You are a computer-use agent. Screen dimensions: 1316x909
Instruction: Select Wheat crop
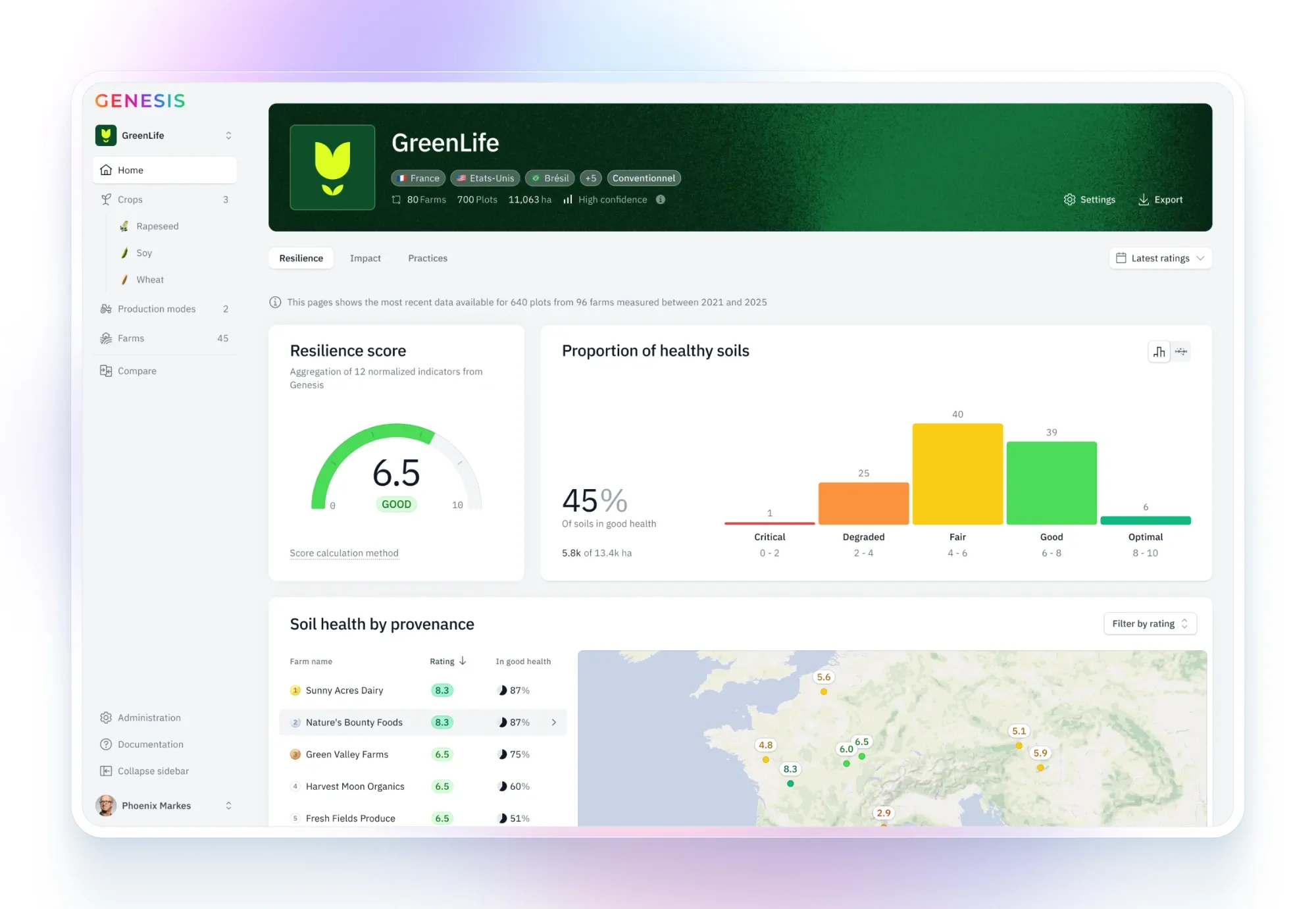(149, 280)
